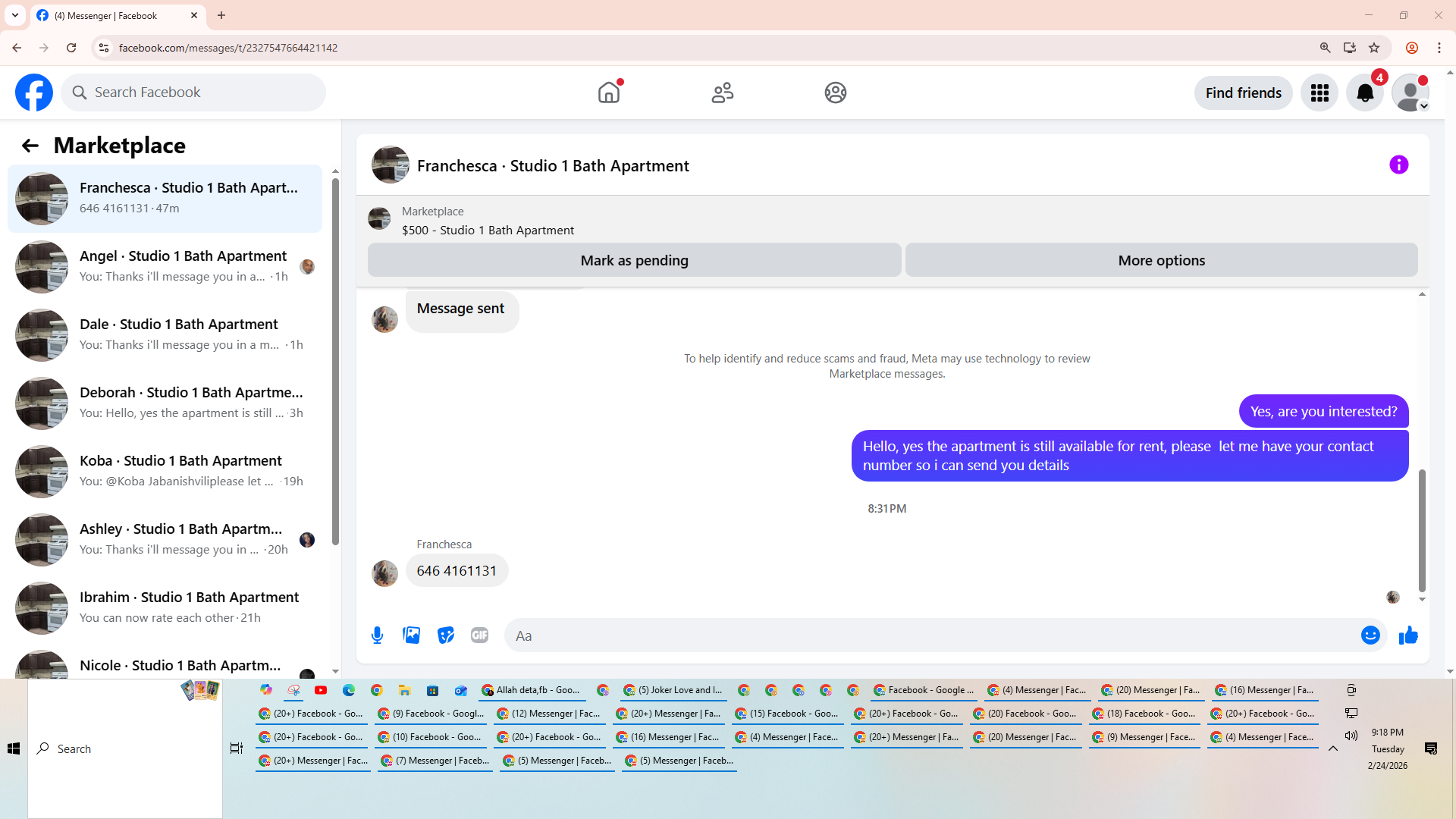Click the Find friends button
Image resolution: width=1456 pixels, height=819 pixels.
[x=1243, y=93]
